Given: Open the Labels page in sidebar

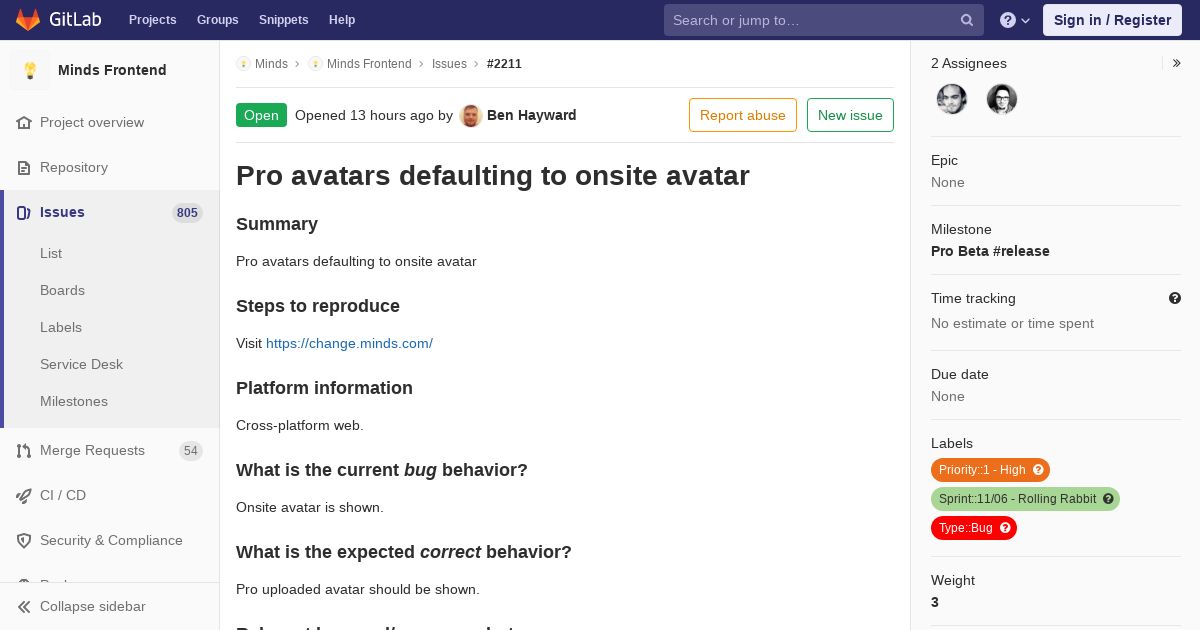Looking at the screenshot, I should click(x=61, y=327).
